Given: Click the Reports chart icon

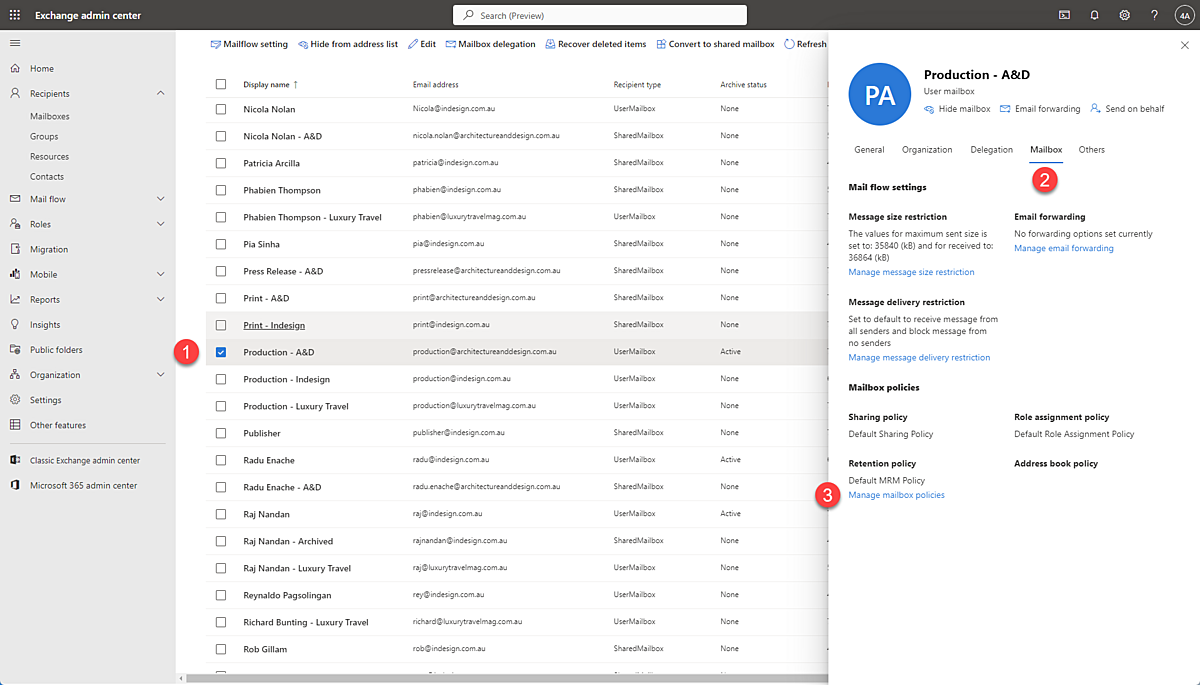Looking at the screenshot, I should pyautogui.click(x=15, y=299).
